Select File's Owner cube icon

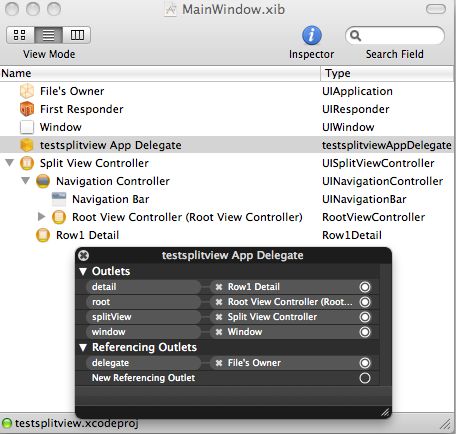27,91
